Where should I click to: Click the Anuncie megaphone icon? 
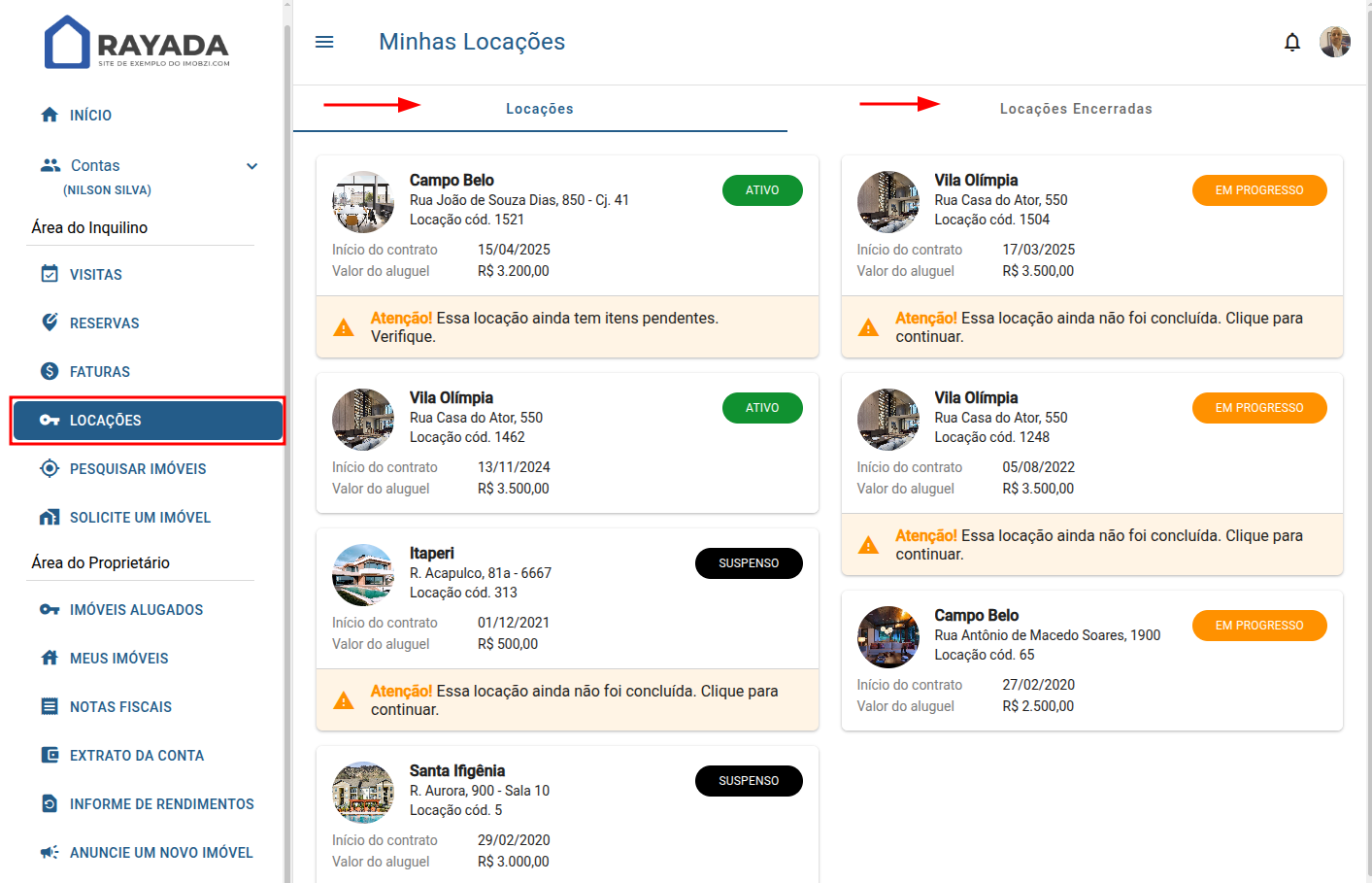(x=50, y=852)
